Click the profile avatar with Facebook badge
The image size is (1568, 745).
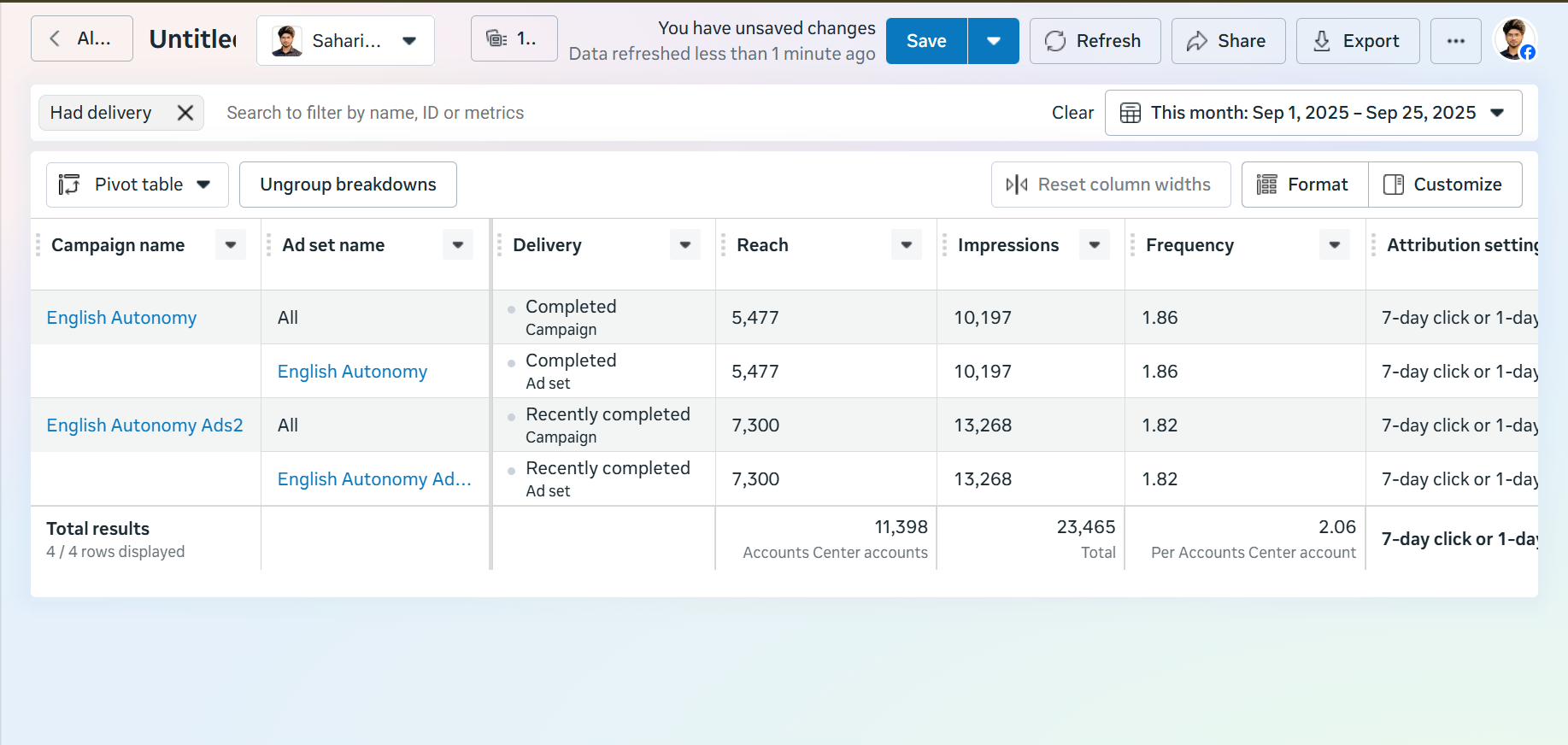(1514, 40)
